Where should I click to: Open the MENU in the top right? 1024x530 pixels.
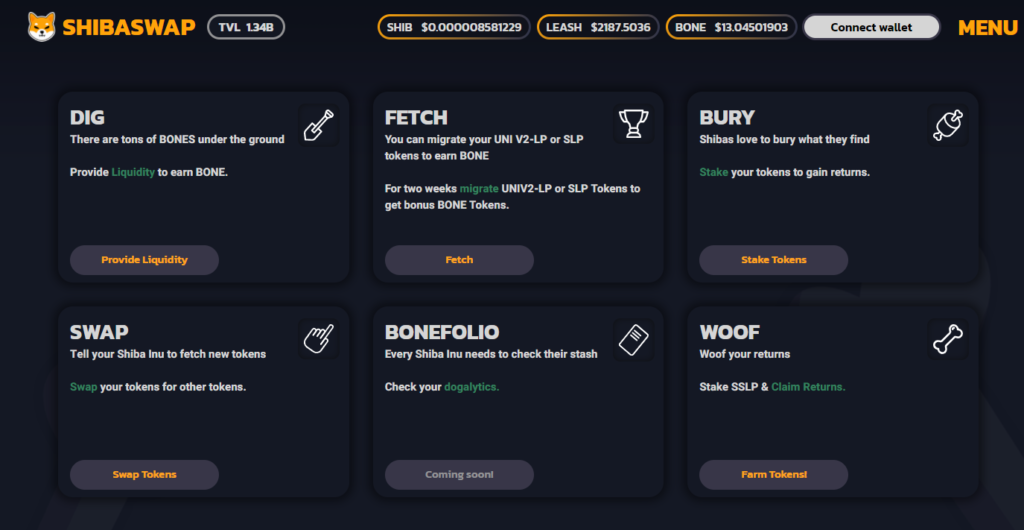(x=987, y=28)
